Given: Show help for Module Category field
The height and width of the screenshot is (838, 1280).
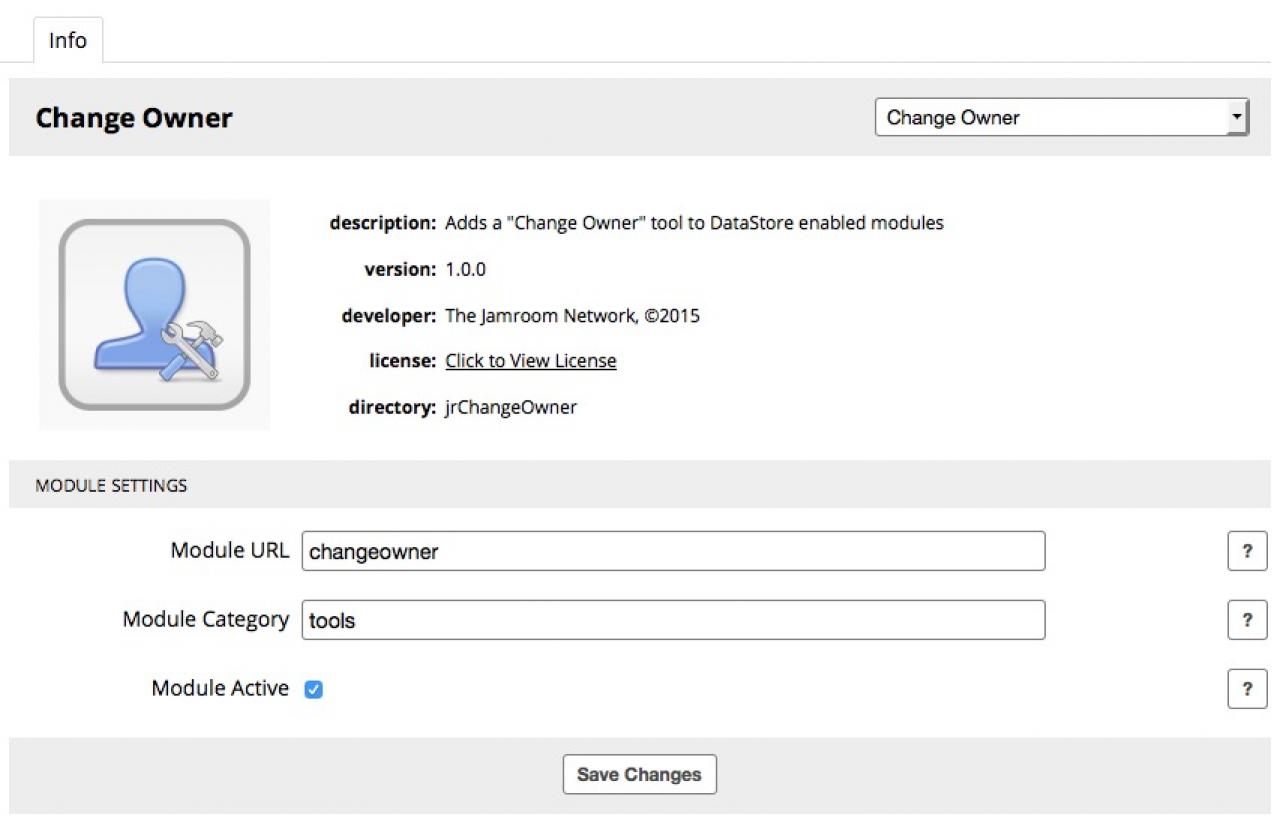Looking at the screenshot, I should [x=1247, y=620].
